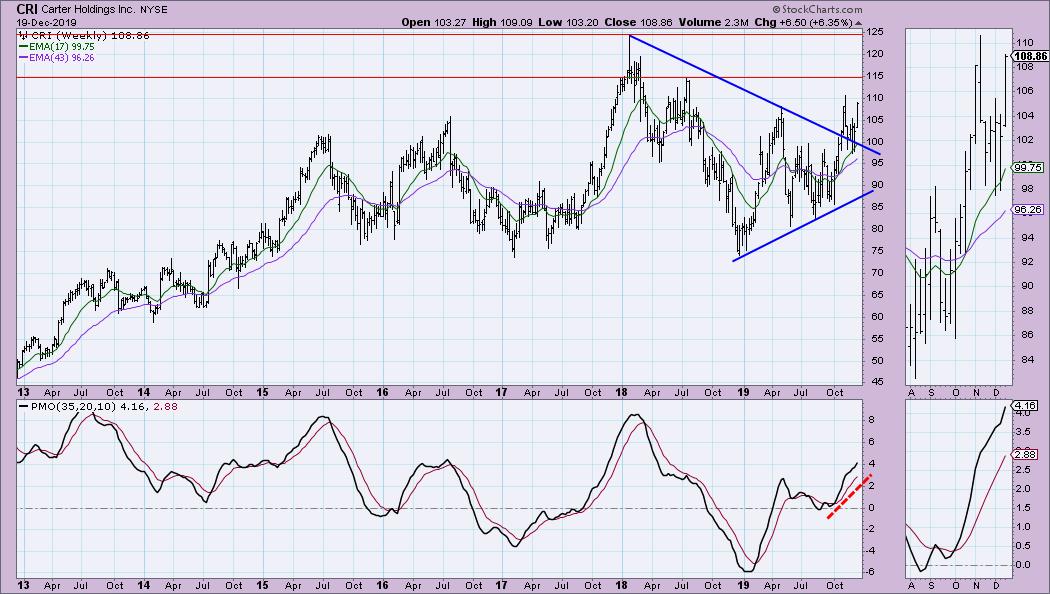
Task: Click the red 2.88 value in the PMO legend
Action: pyautogui.click(x=167, y=406)
